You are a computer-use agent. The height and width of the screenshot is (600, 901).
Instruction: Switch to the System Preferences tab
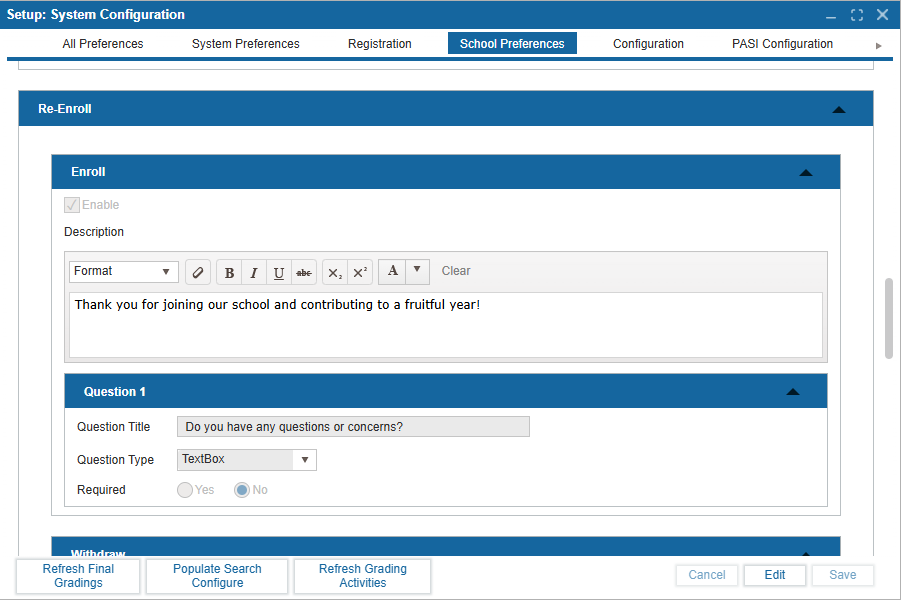click(245, 43)
